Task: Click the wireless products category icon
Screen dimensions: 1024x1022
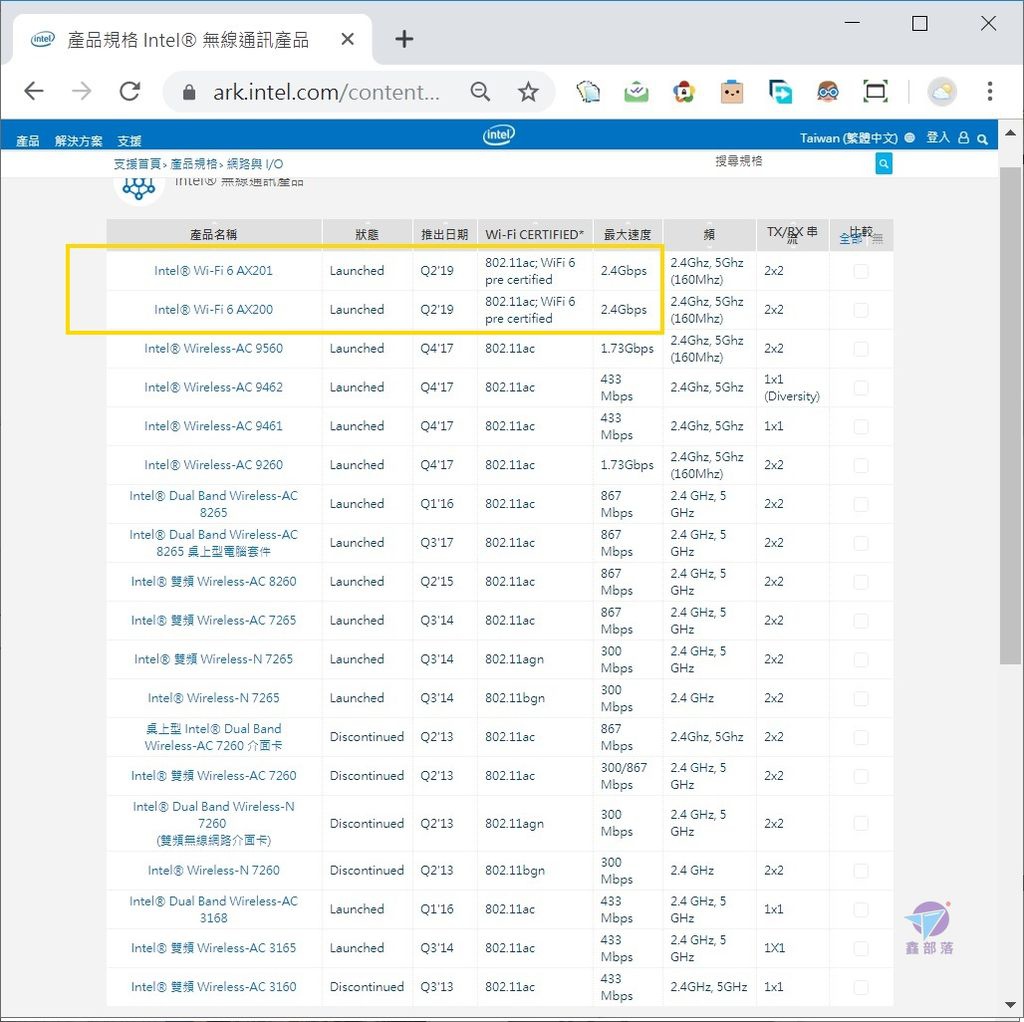Action: 138,188
